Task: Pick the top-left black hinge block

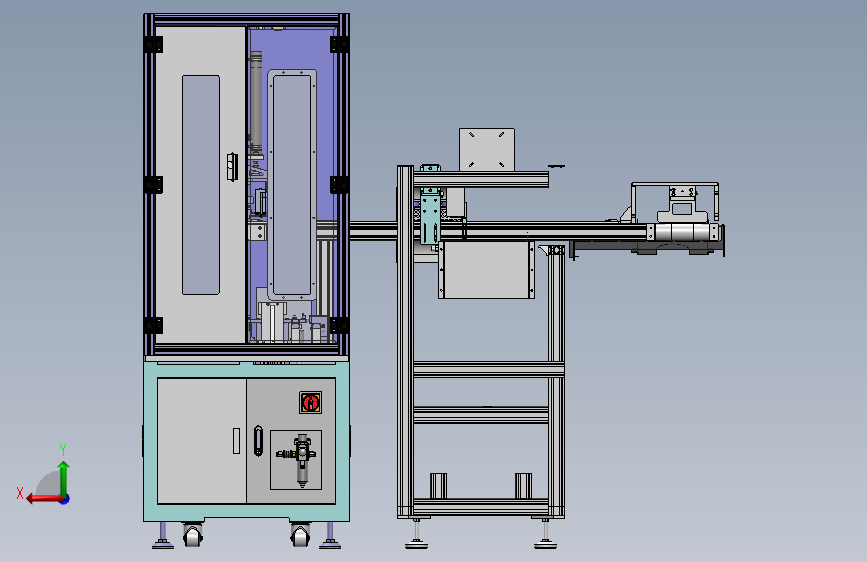Action: tap(153, 44)
